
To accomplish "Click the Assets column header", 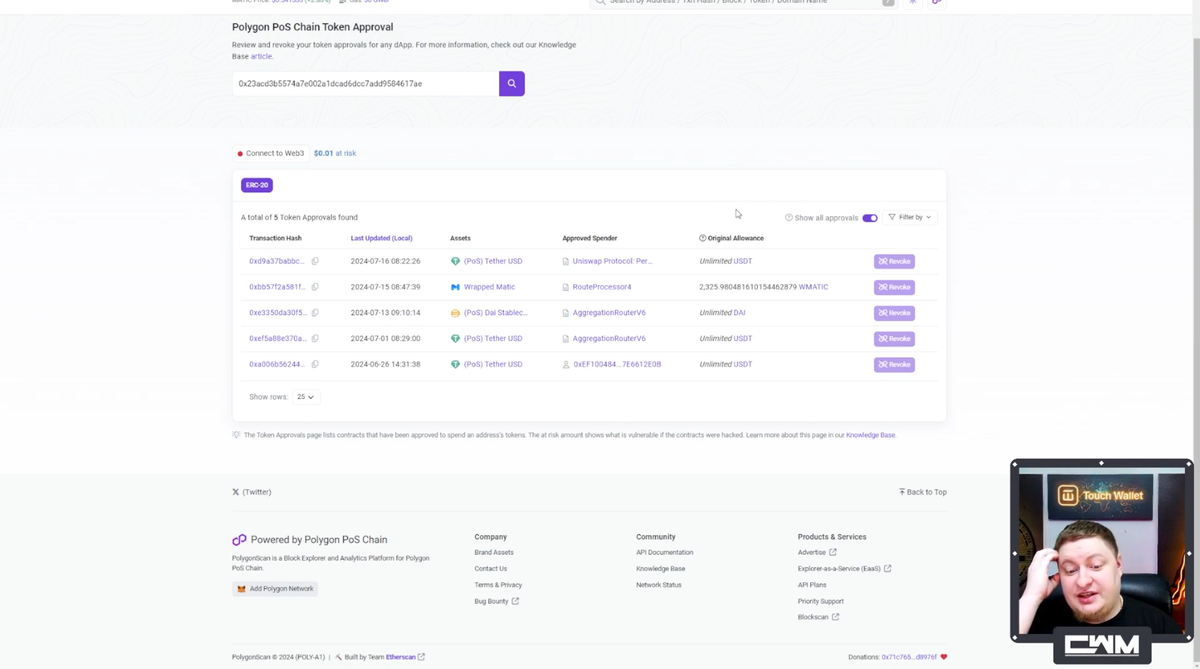I will pos(460,238).
